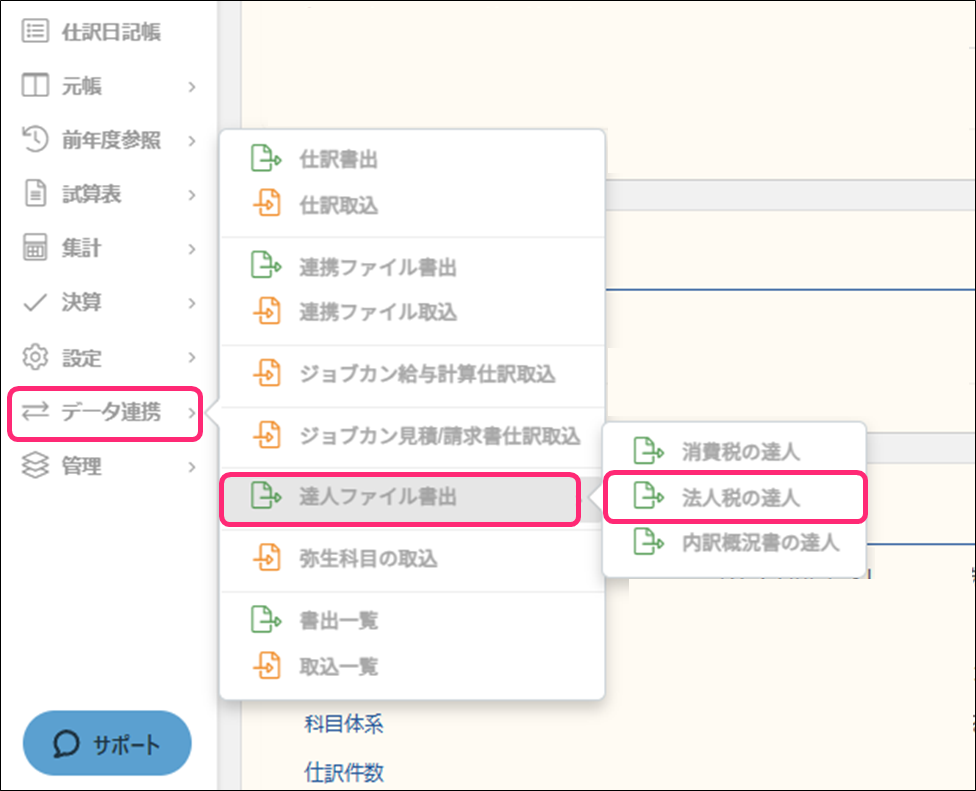Click the 試算表 document icon

(x=35, y=193)
